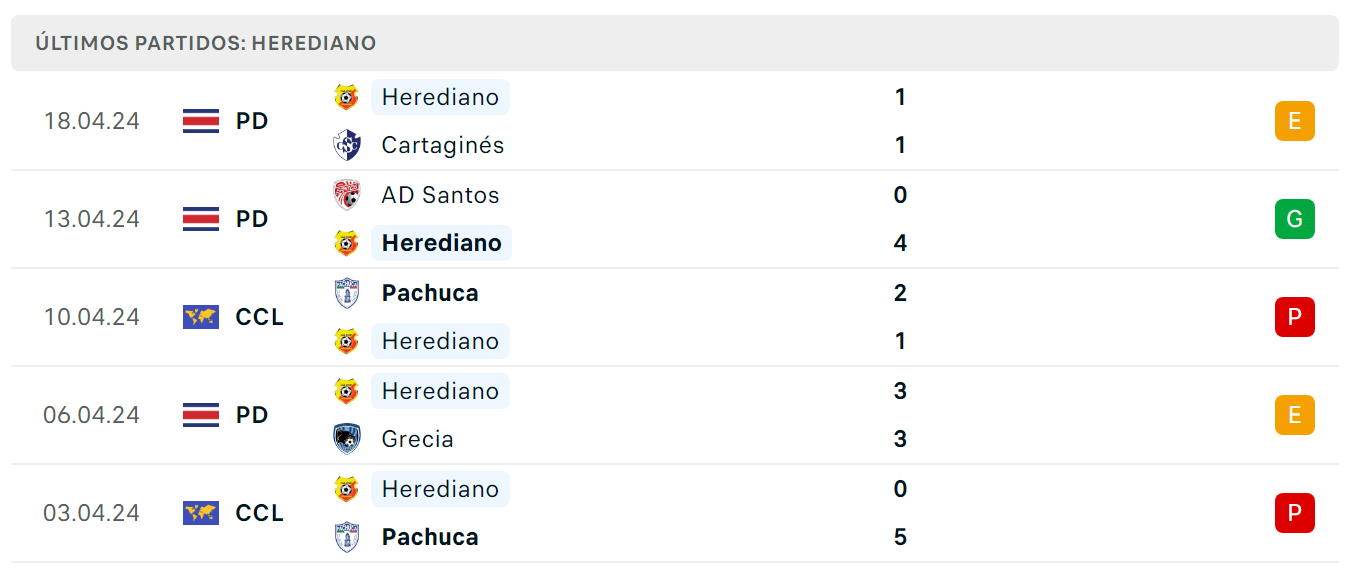Click CCL world icon on 10.04.24 row
Screen dimensions: 1357x580
[201, 317]
